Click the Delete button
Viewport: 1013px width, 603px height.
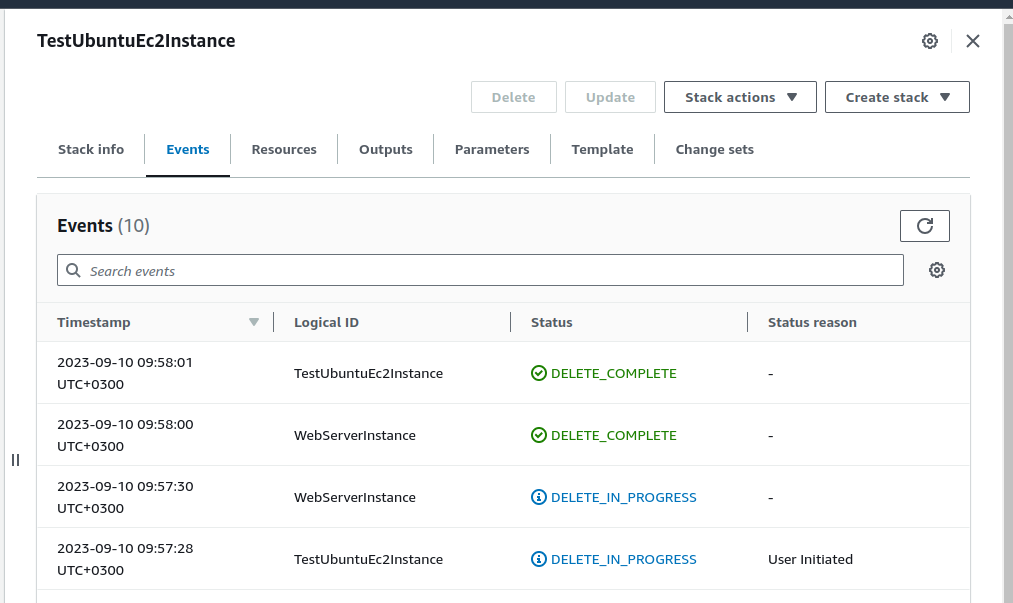[514, 97]
